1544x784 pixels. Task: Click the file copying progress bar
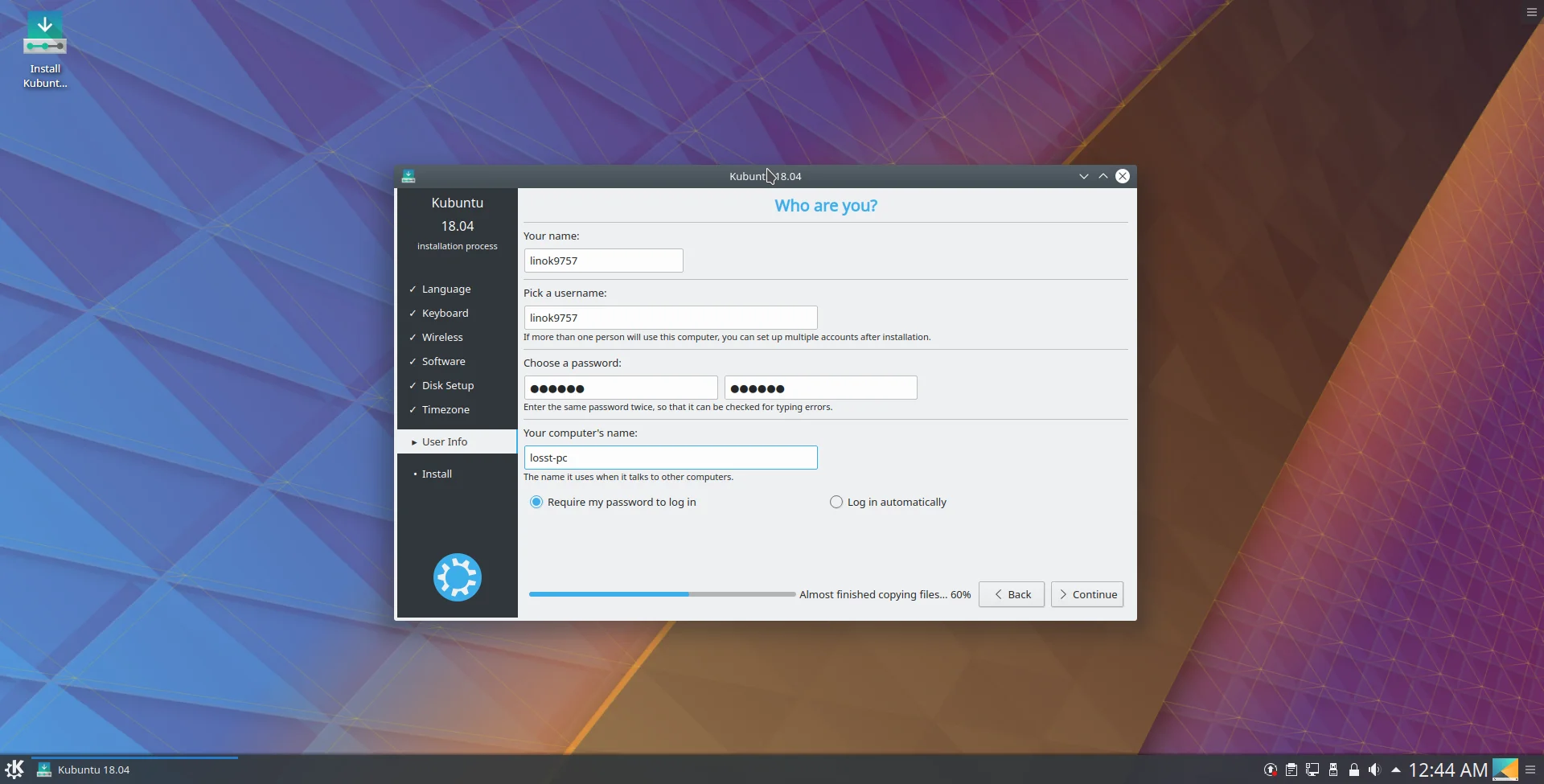coord(662,594)
